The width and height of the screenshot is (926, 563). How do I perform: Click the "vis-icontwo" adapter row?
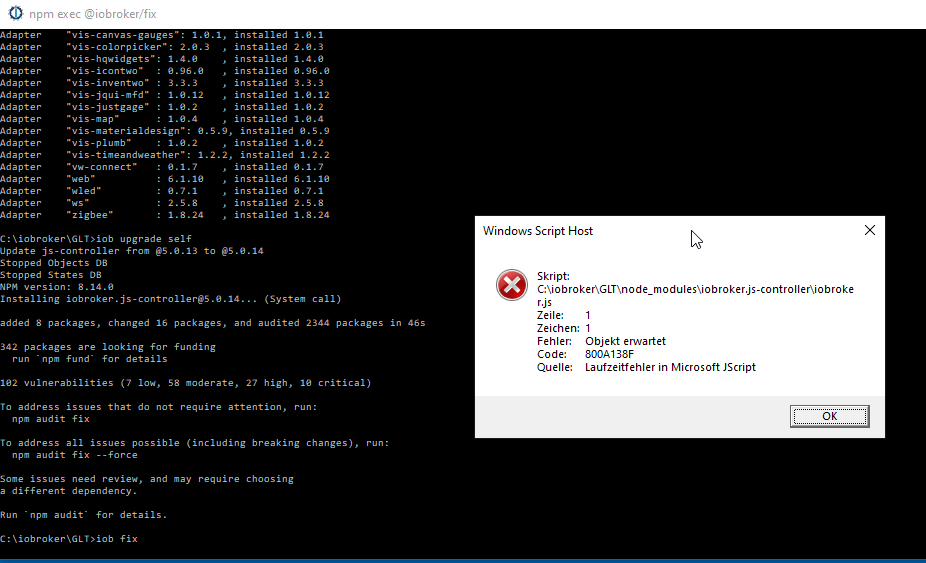pos(165,71)
